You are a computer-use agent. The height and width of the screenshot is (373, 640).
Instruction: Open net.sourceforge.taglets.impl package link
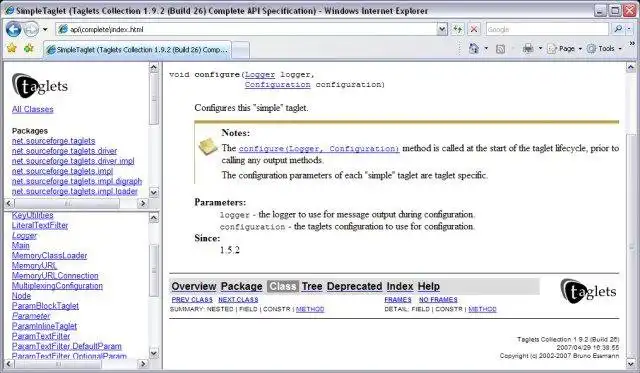62,171
